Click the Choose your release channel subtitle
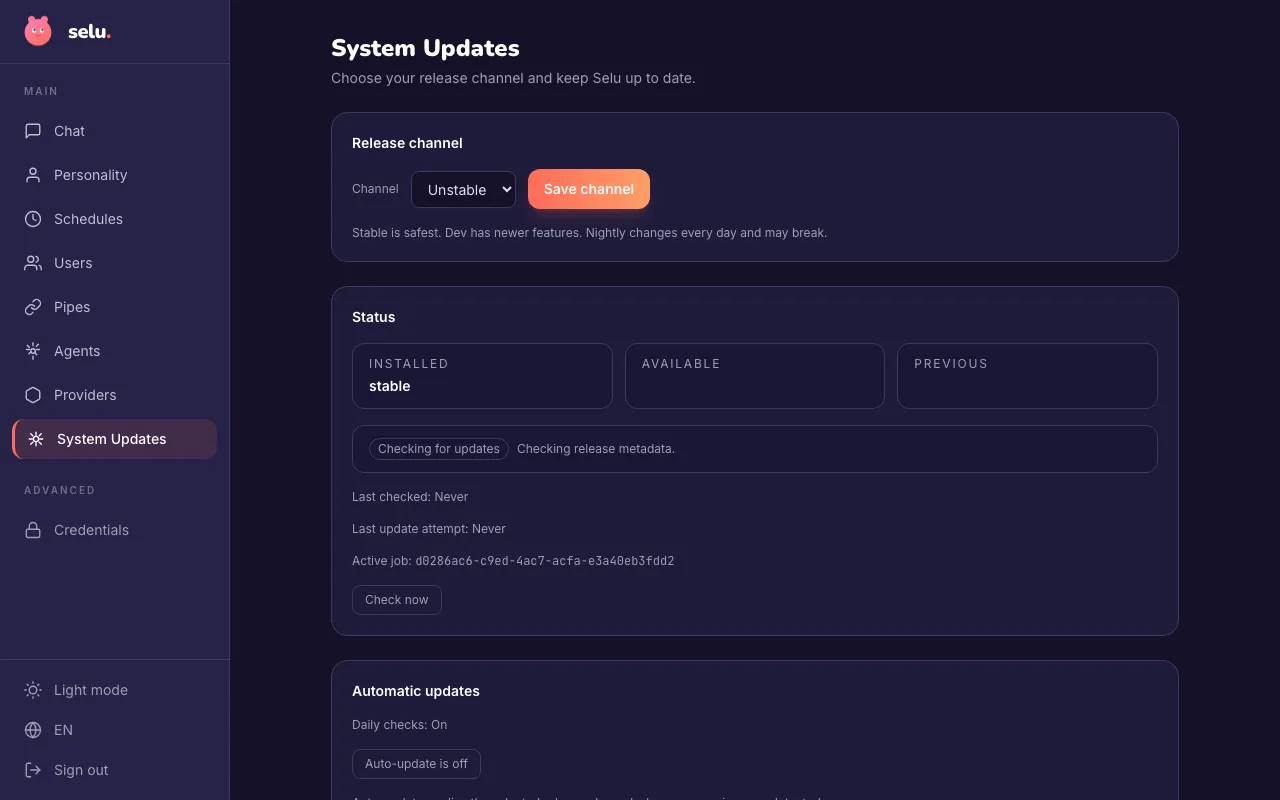Screen dimensions: 1280x800 pos(513,78)
